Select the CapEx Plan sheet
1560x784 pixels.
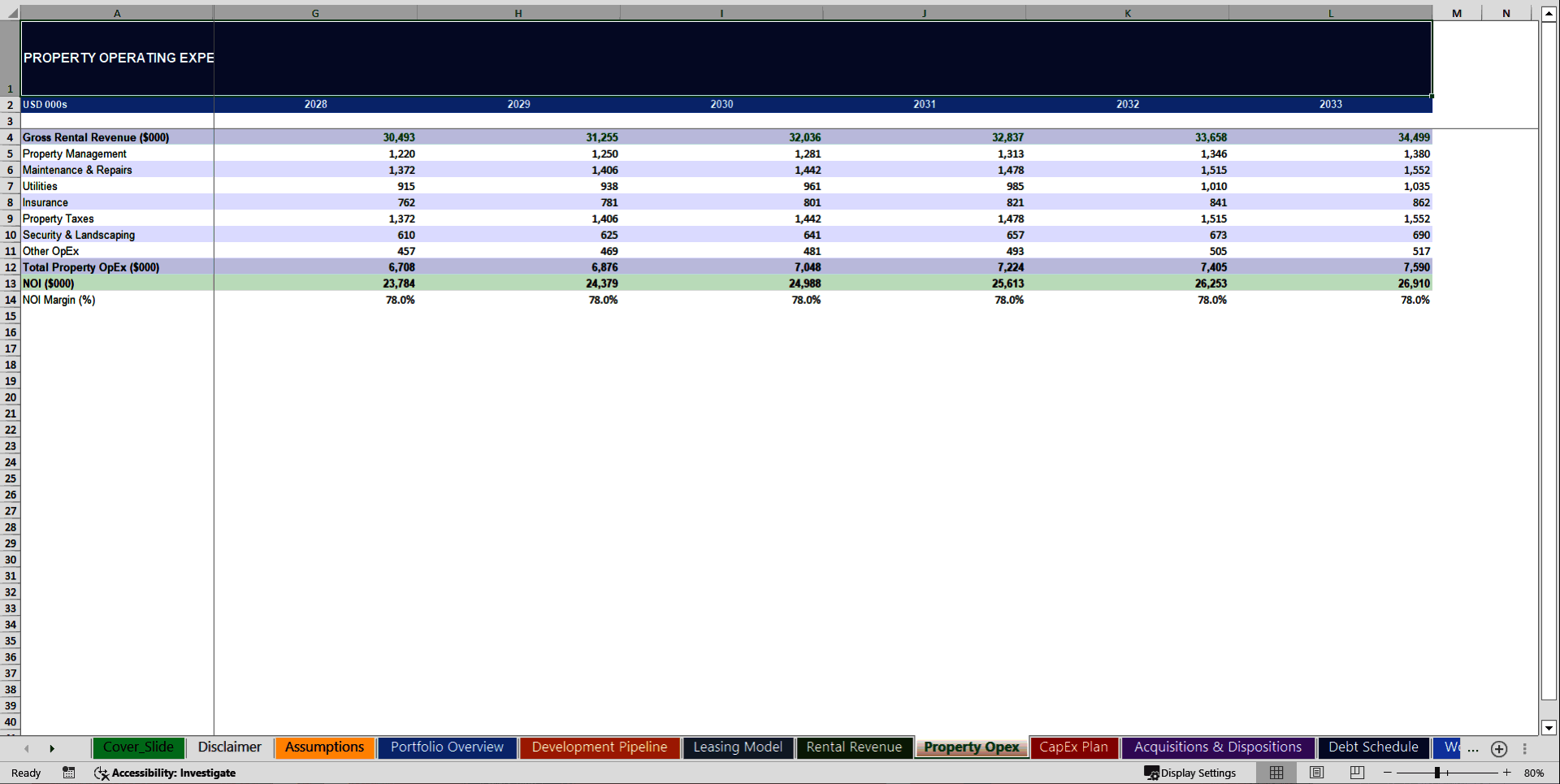coord(1073,747)
